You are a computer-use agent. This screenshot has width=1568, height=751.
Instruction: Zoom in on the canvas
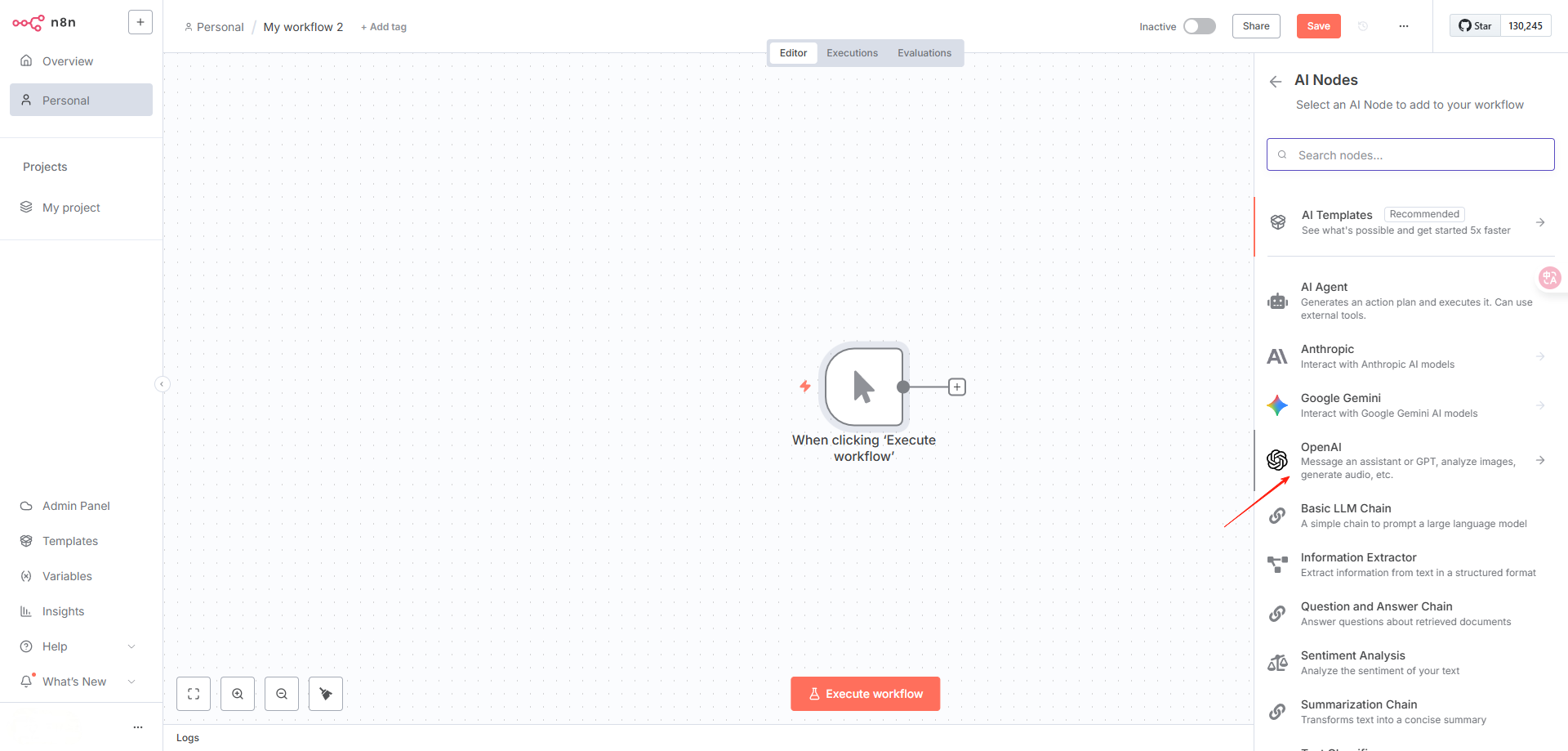(x=238, y=694)
